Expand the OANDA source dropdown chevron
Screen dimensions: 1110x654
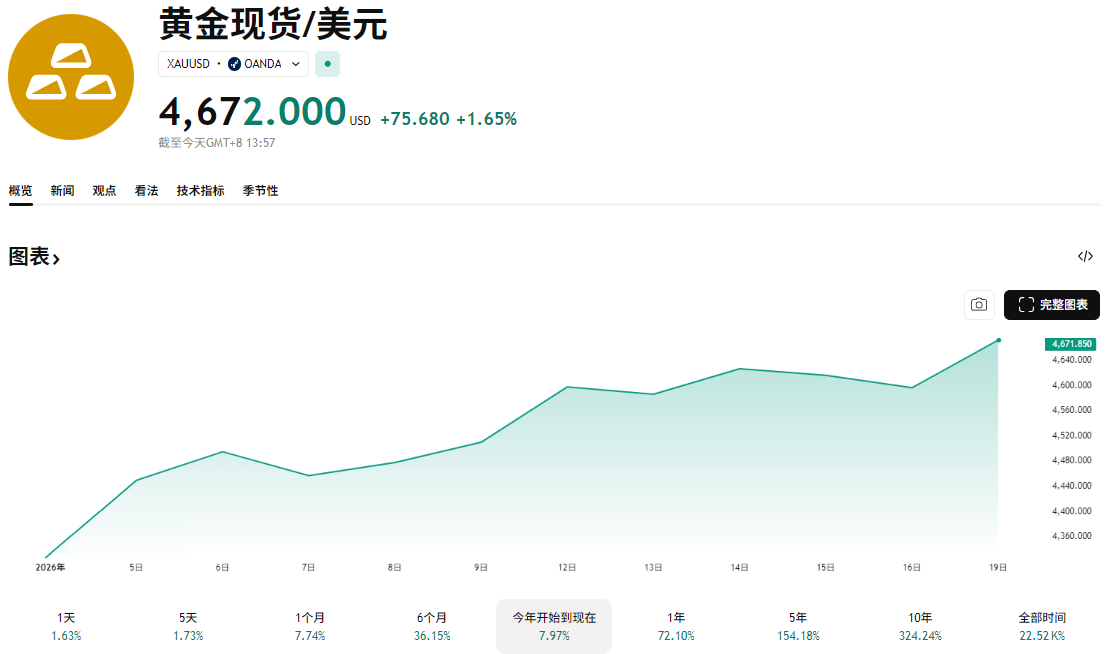[x=297, y=63]
